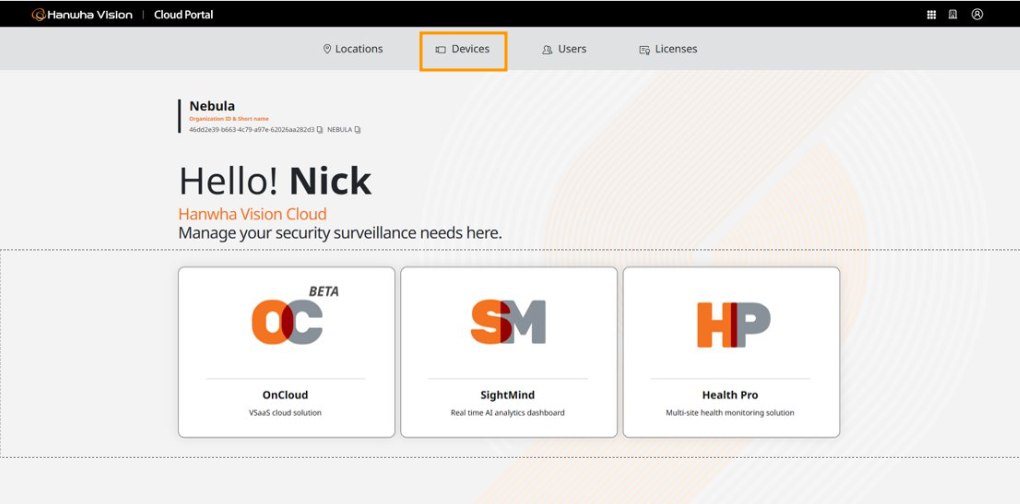Click the OC logo in OnCloud card
The image size is (1020, 504).
click(287, 322)
